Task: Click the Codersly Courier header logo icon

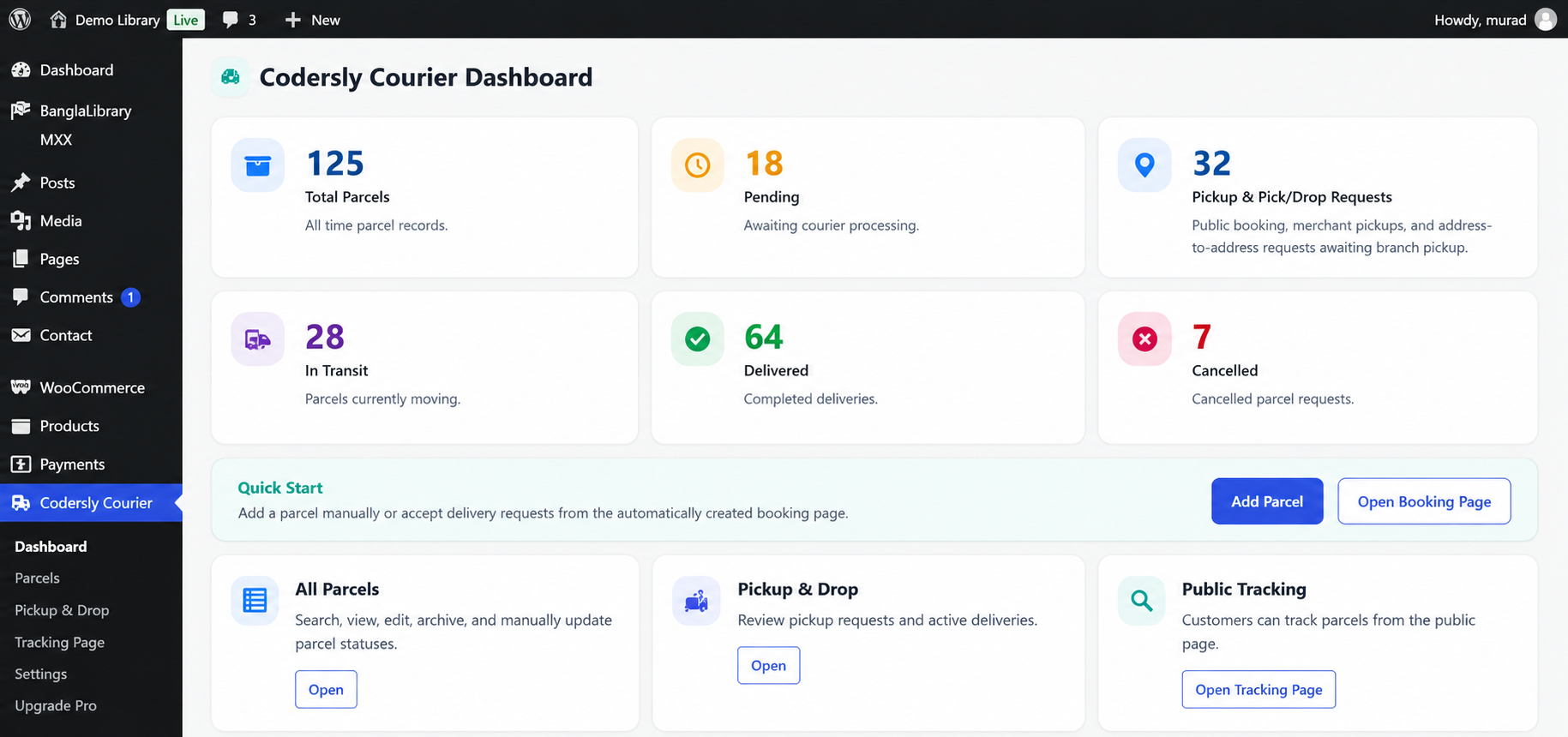Action: coord(231,77)
